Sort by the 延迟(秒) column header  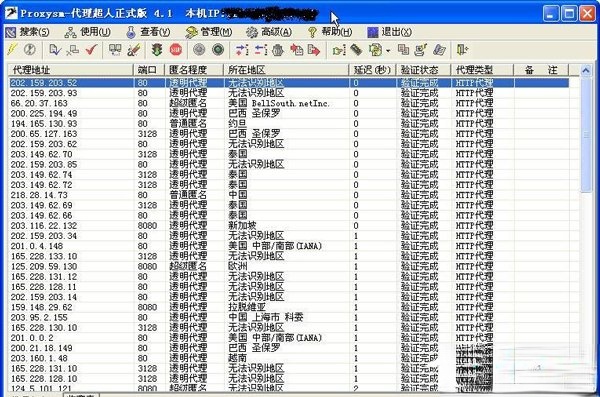[x=373, y=70]
